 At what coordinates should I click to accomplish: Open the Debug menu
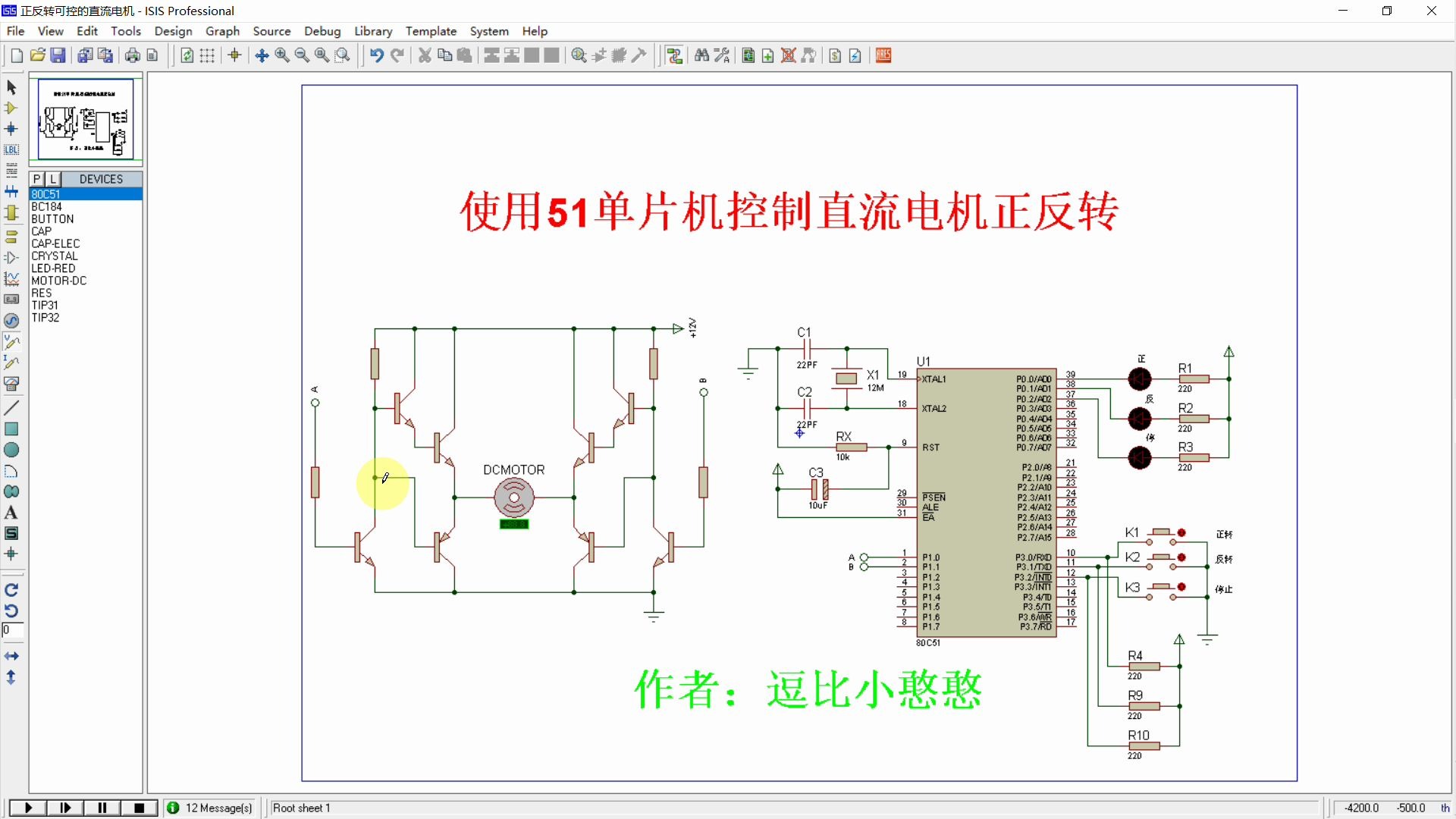point(322,31)
